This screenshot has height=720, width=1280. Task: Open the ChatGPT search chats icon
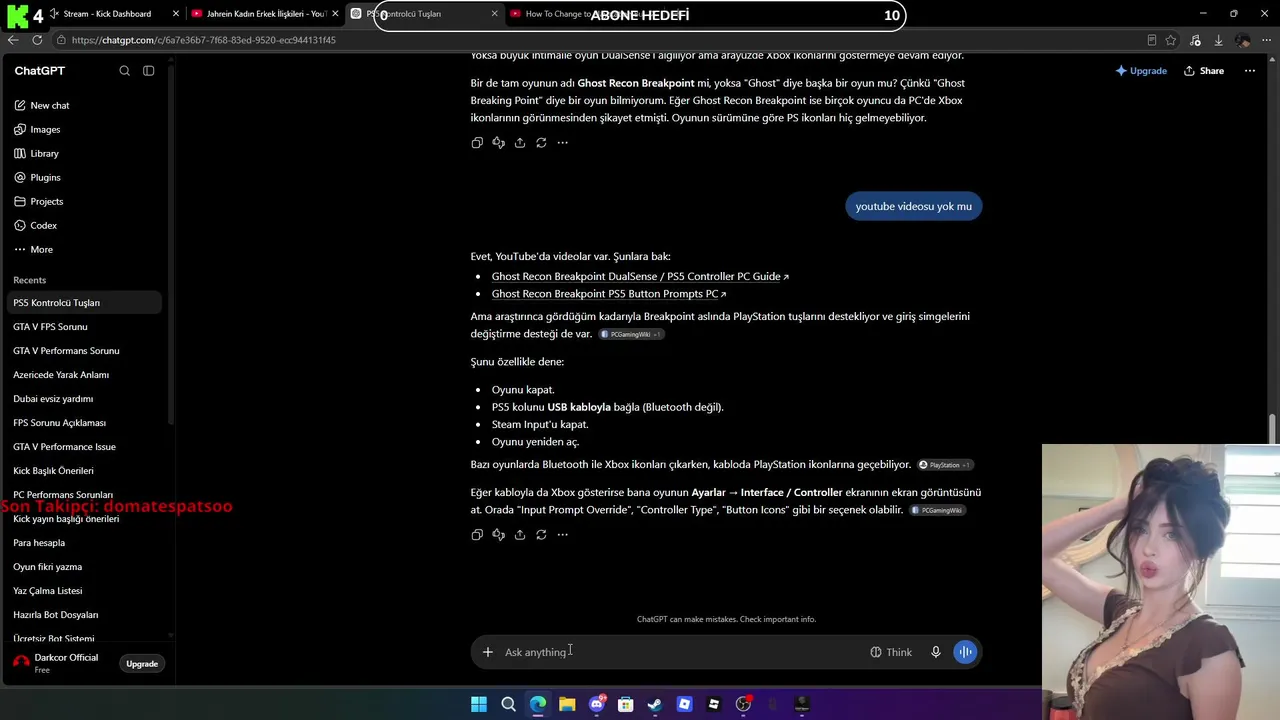tap(124, 71)
